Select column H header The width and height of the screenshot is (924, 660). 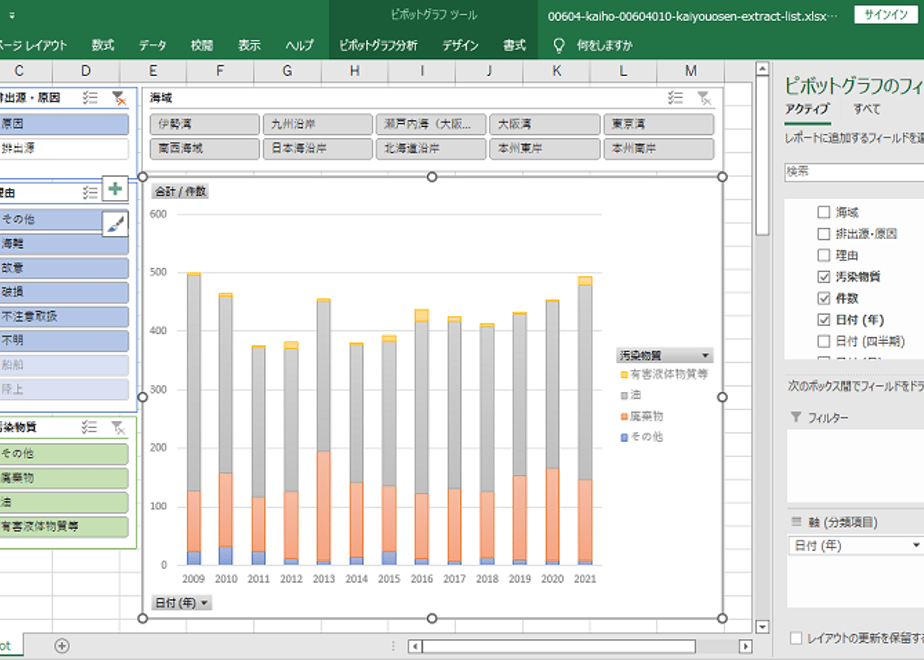[x=355, y=71]
